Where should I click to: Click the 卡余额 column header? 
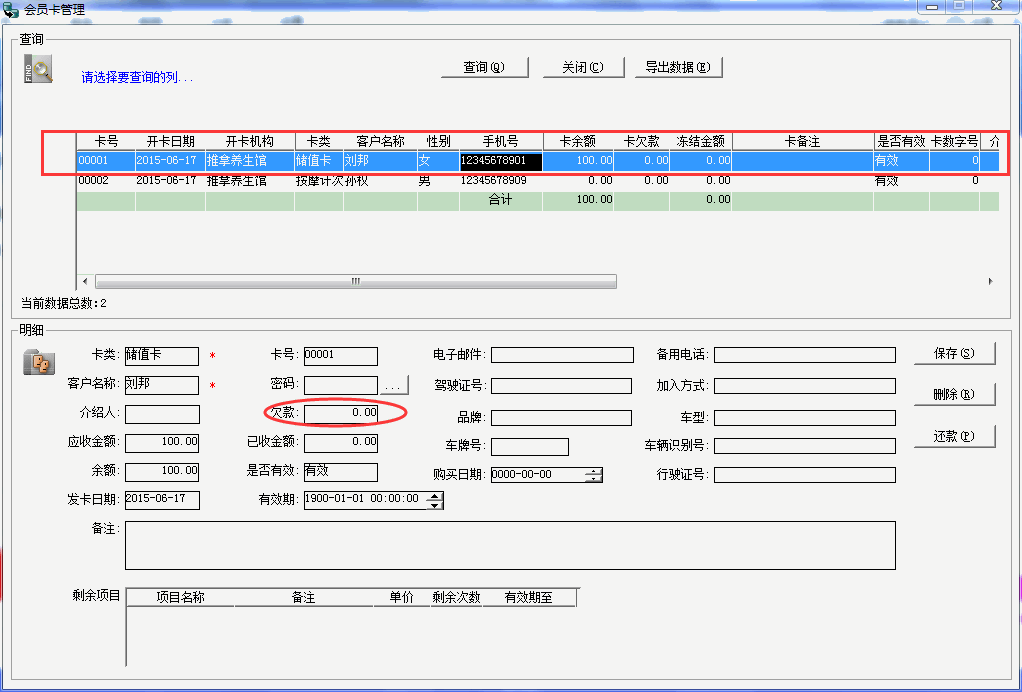(578, 141)
